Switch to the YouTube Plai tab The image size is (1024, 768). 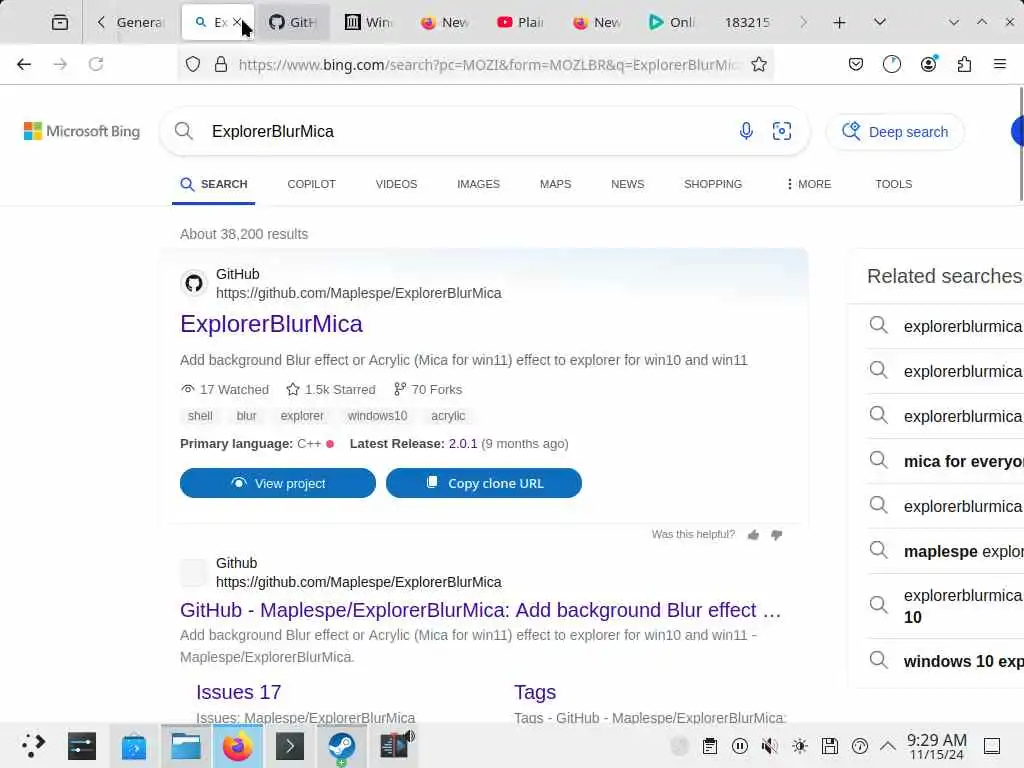click(x=520, y=22)
